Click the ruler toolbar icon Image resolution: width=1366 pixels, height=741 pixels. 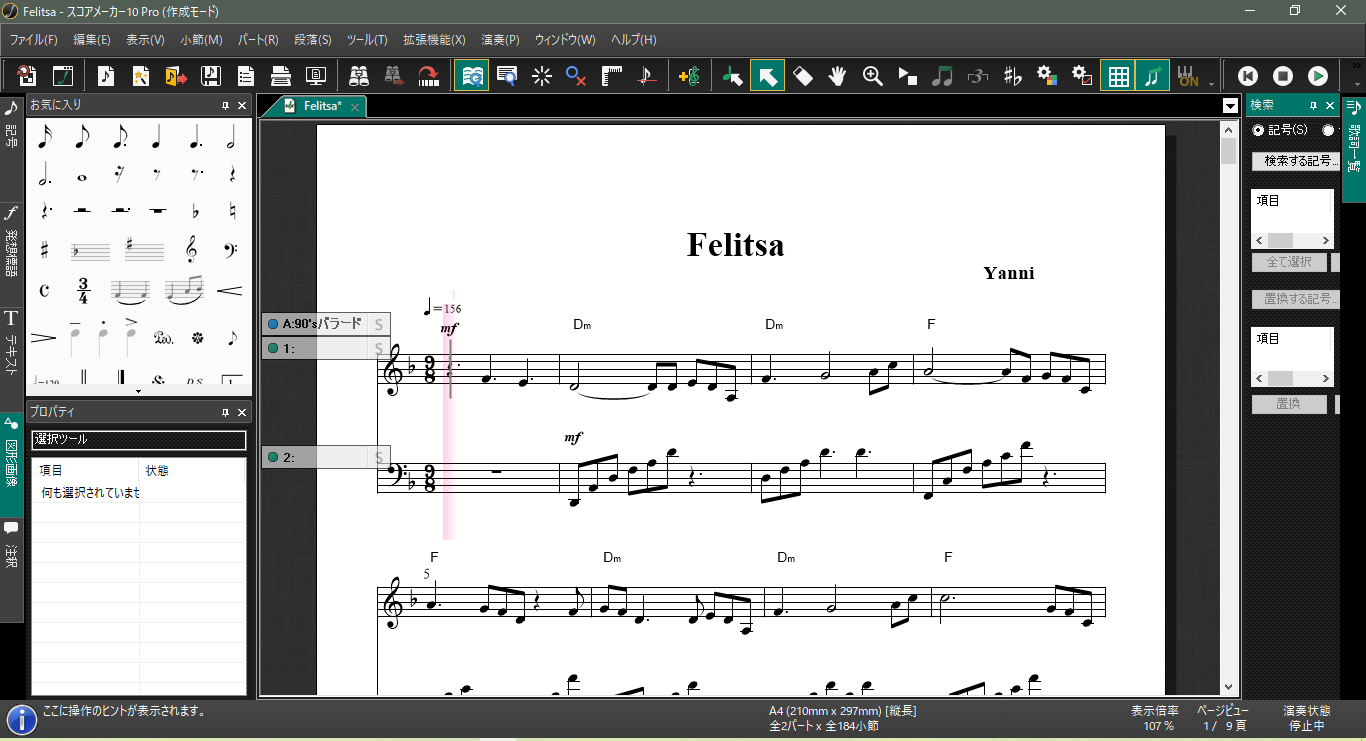612,76
